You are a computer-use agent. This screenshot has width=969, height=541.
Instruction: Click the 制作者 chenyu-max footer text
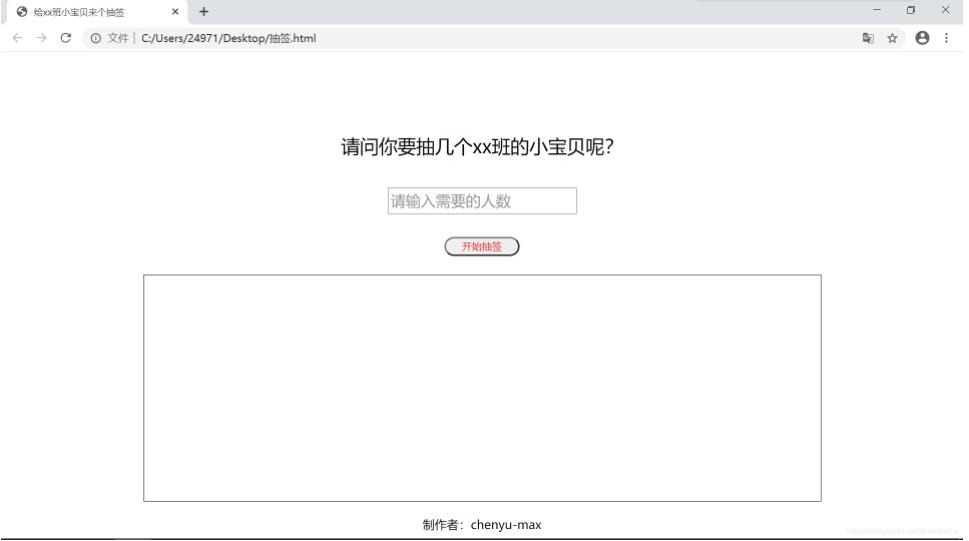(x=482, y=525)
